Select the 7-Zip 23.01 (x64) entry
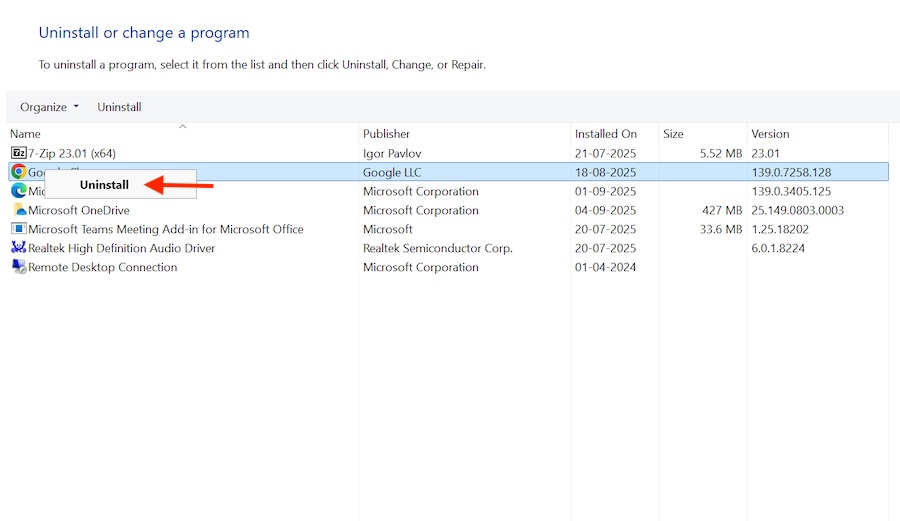 72,153
